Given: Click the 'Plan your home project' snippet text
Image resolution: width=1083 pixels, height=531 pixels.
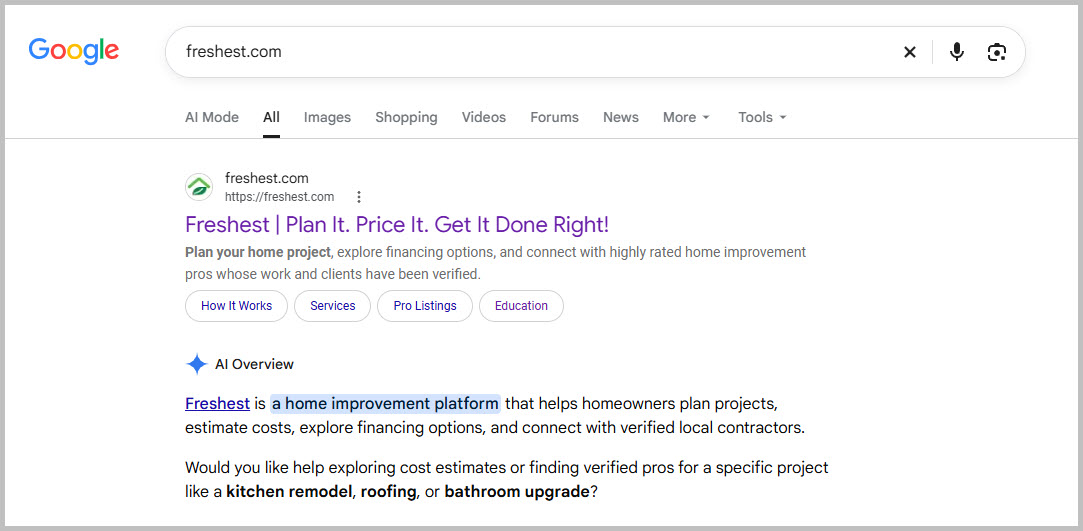Looking at the screenshot, I should 258,252.
